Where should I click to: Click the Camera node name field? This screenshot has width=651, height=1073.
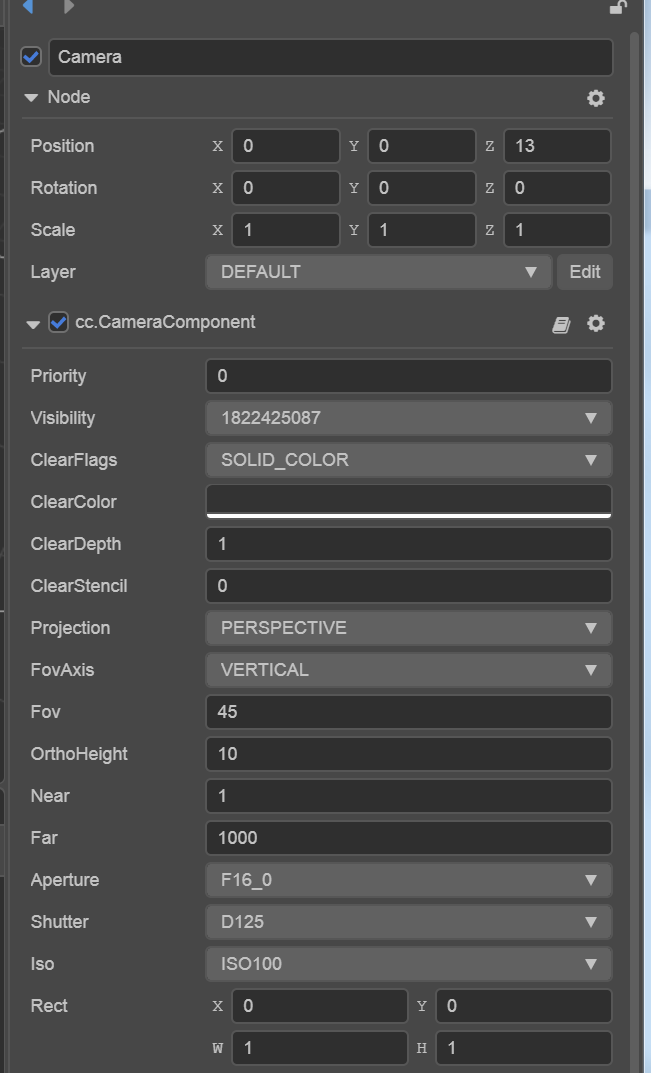coord(330,57)
